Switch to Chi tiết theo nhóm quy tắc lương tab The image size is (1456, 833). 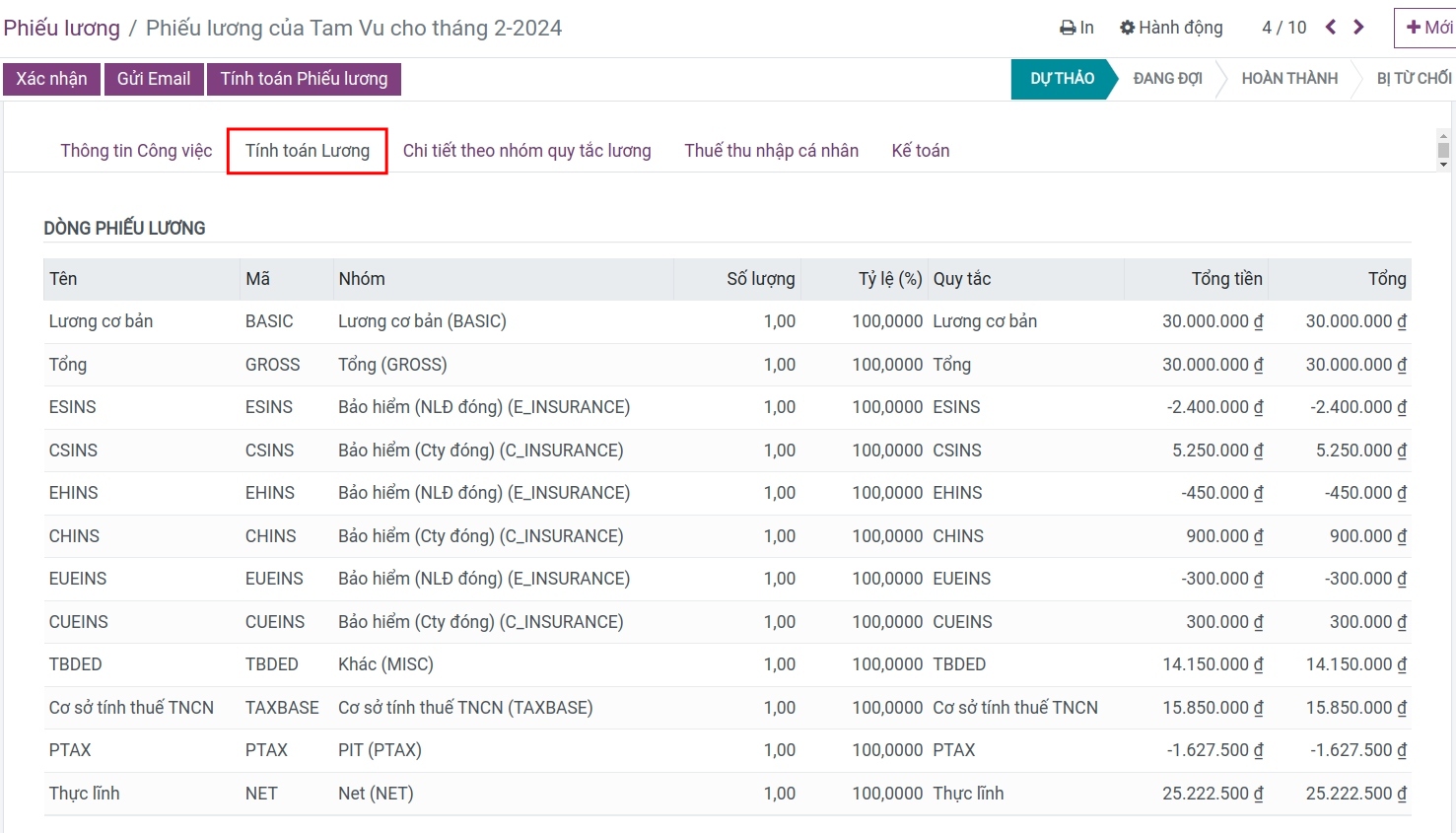(526, 151)
